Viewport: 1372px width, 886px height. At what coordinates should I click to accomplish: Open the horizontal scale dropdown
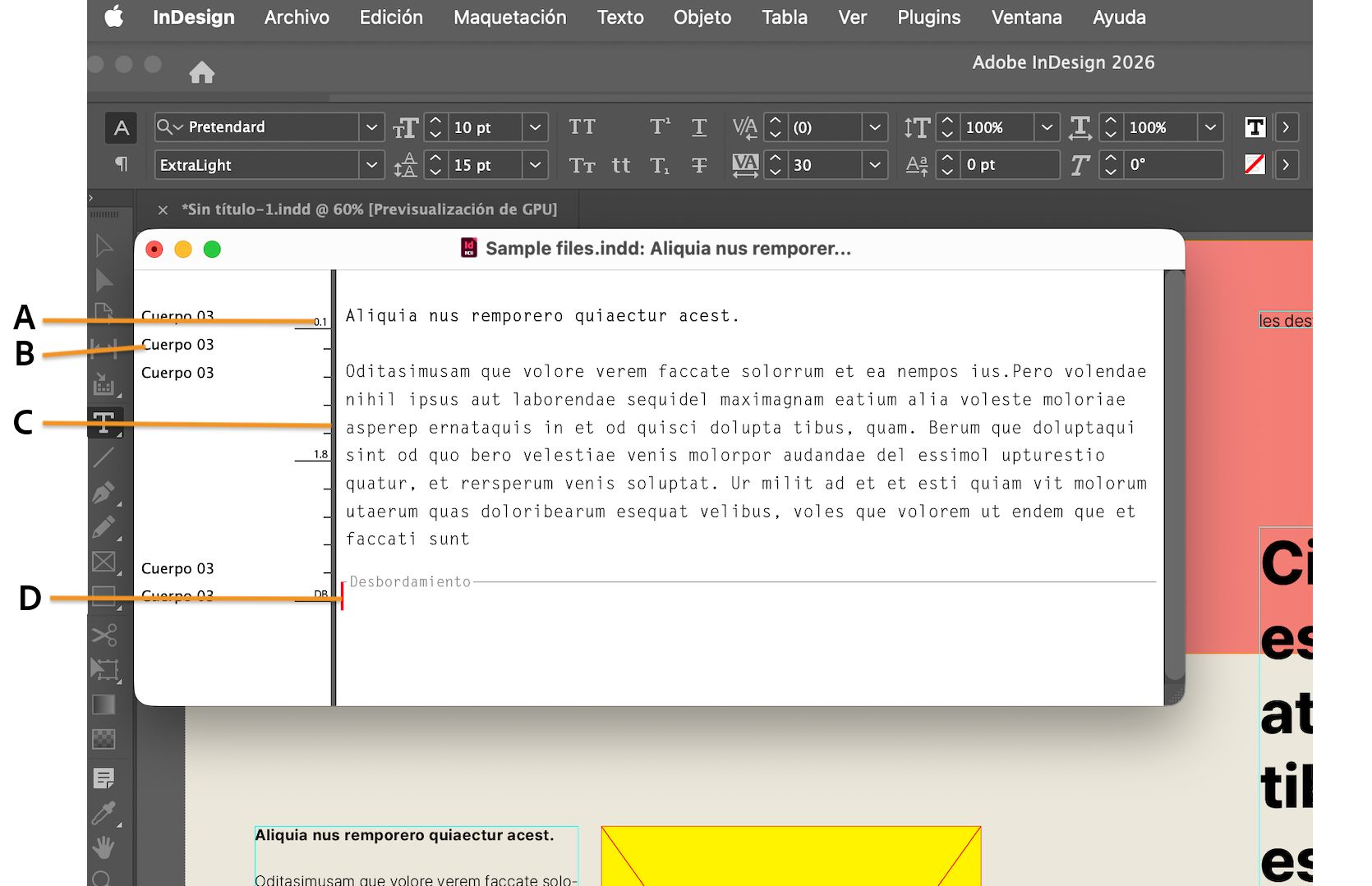click(1210, 127)
